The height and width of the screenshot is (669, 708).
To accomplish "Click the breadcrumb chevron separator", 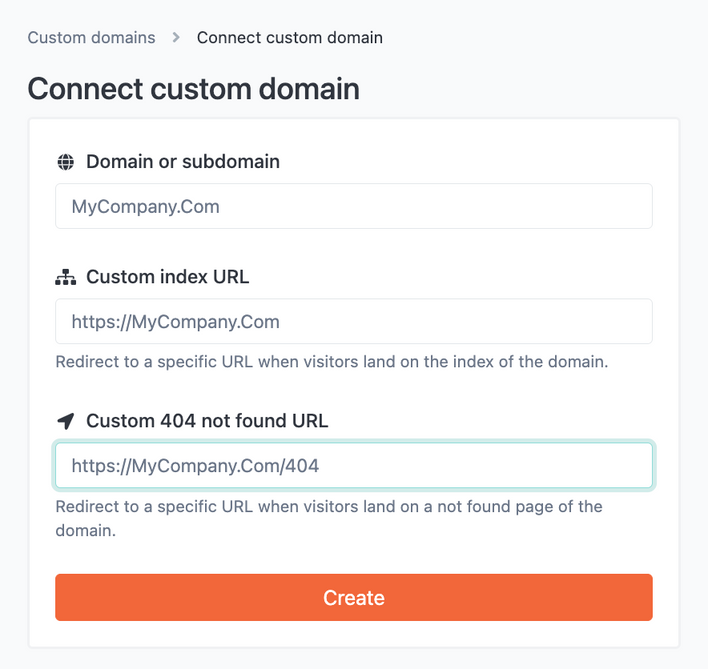I will point(176,37).
